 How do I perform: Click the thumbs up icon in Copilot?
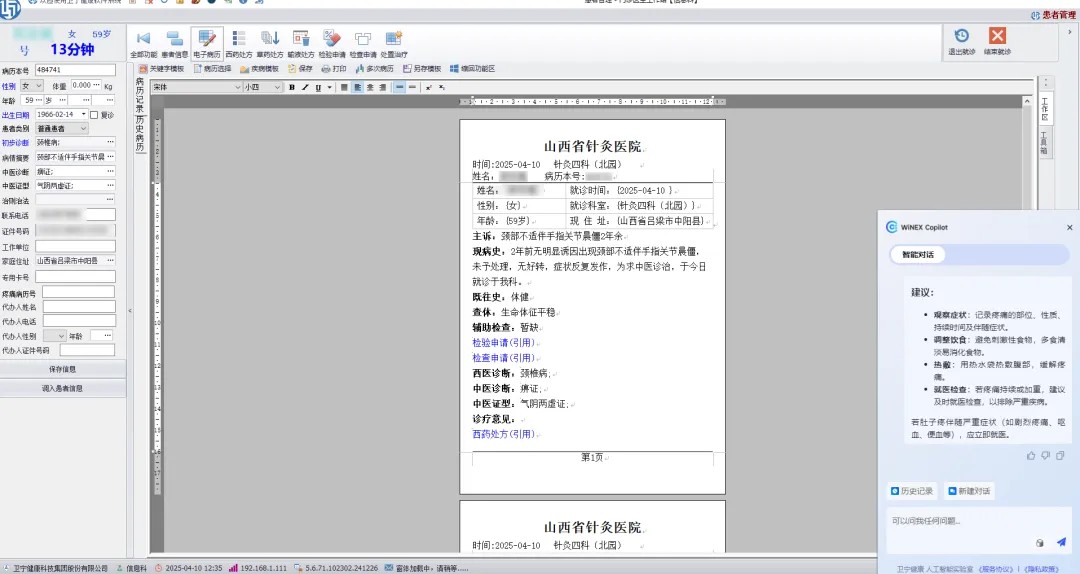tap(1031, 455)
